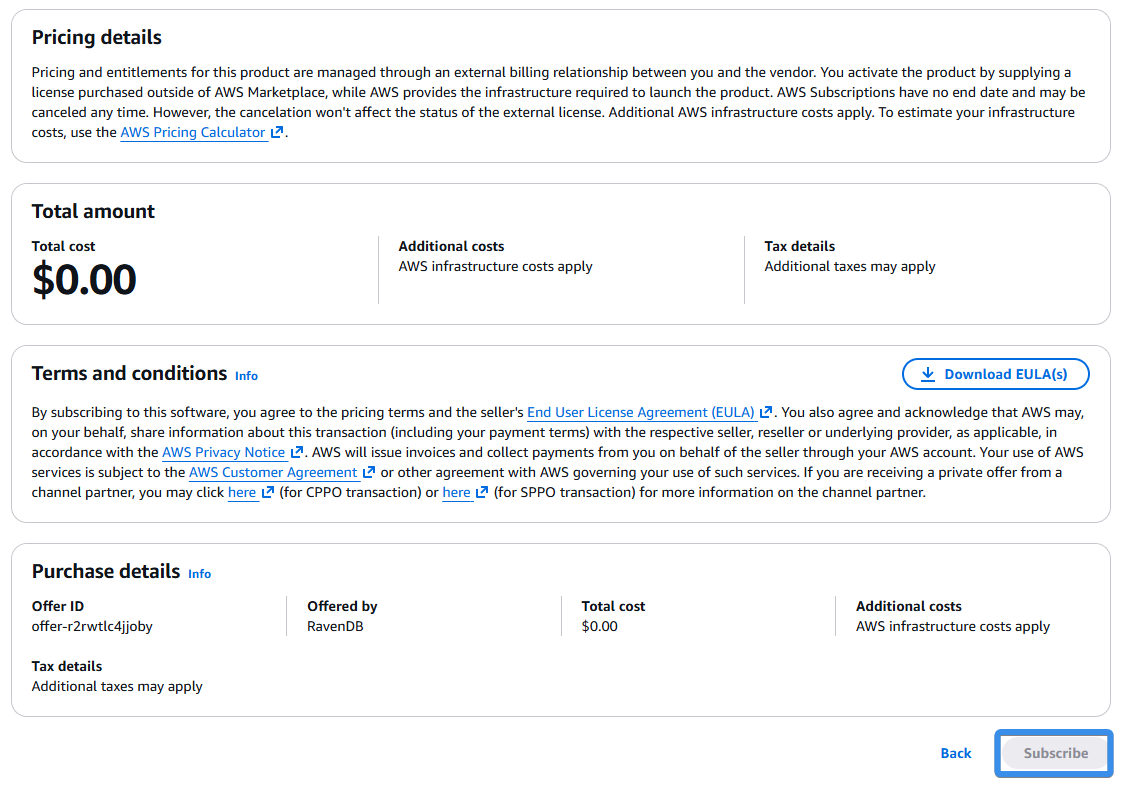1131x796 pixels.
Task: Click the 'here' link for SPPO transaction
Action: [456, 493]
